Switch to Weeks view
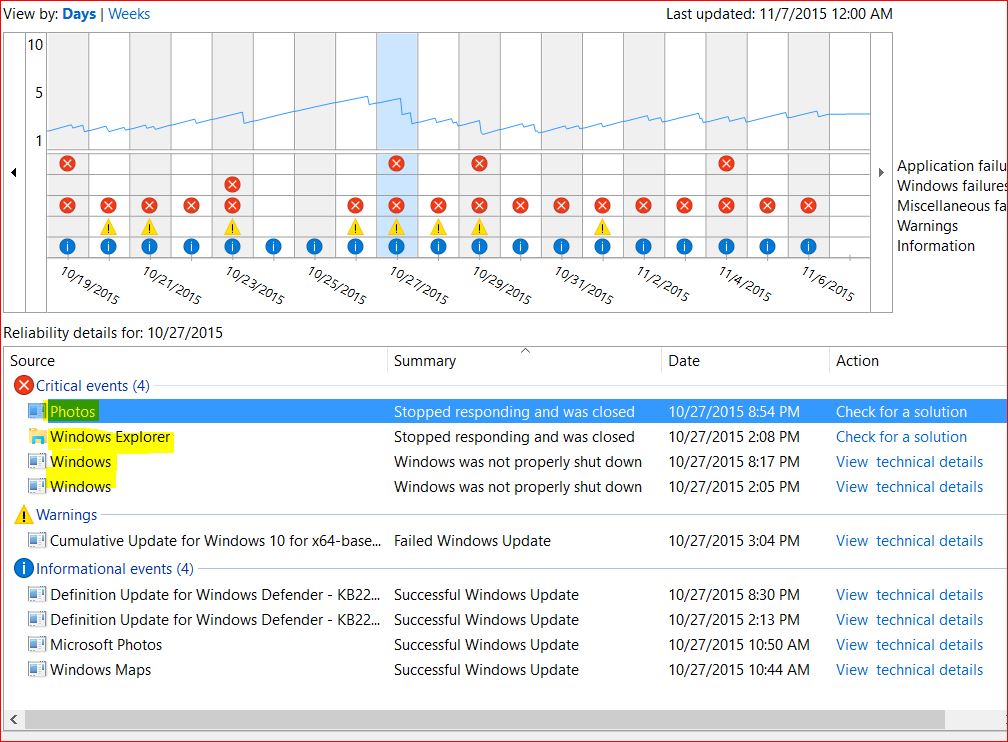1008x742 pixels. click(129, 13)
